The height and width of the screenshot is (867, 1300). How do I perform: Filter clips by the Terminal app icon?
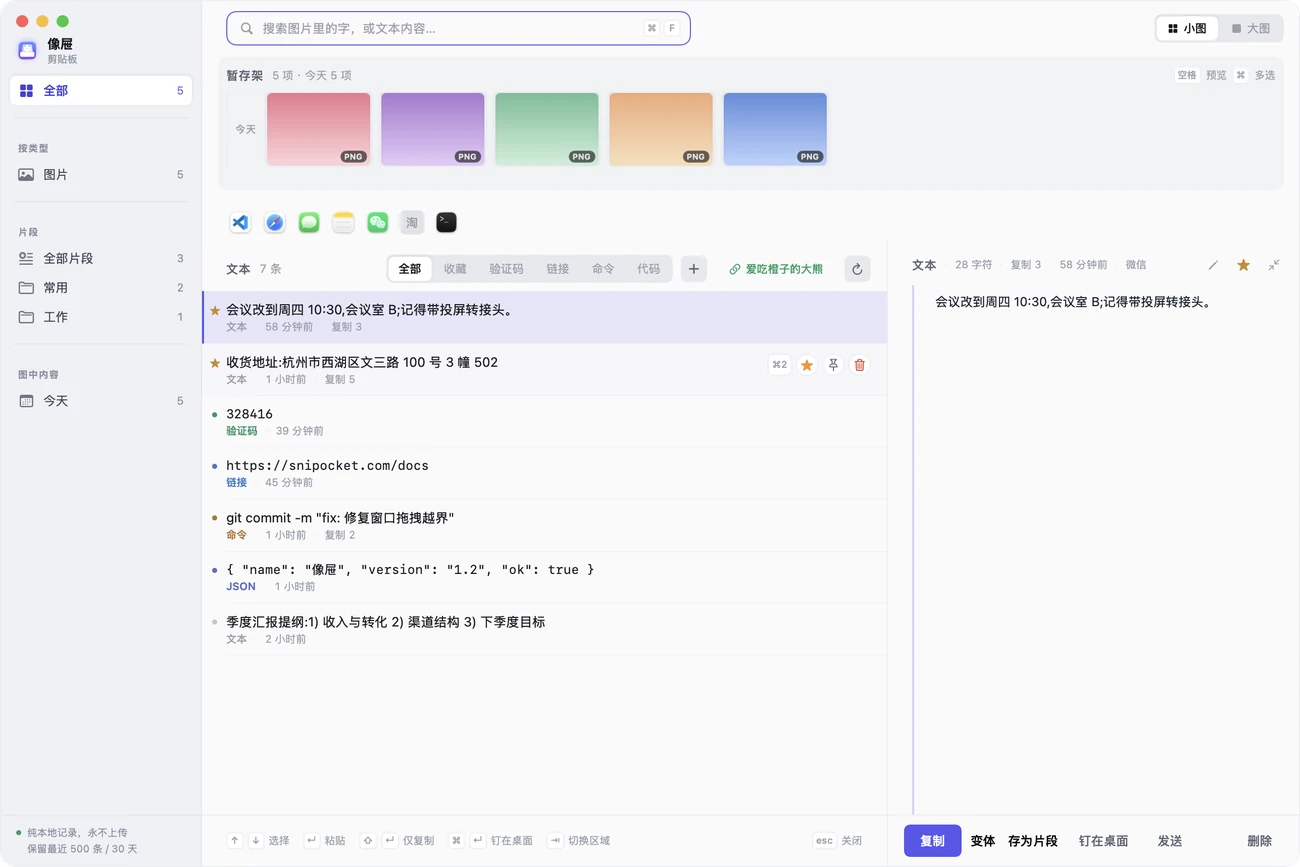[446, 222]
